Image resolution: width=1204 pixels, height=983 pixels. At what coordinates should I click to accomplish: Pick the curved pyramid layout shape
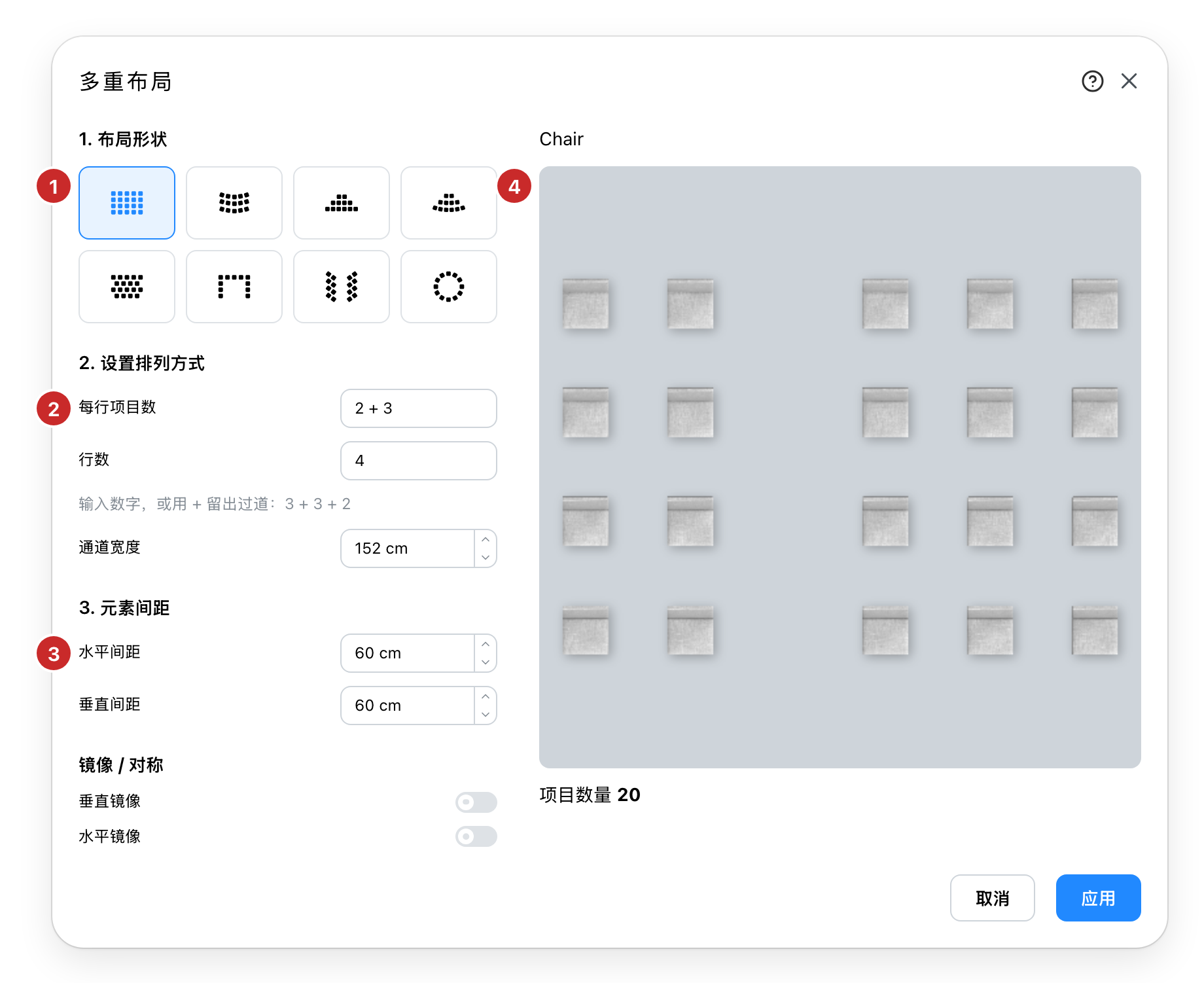point(449,203)
